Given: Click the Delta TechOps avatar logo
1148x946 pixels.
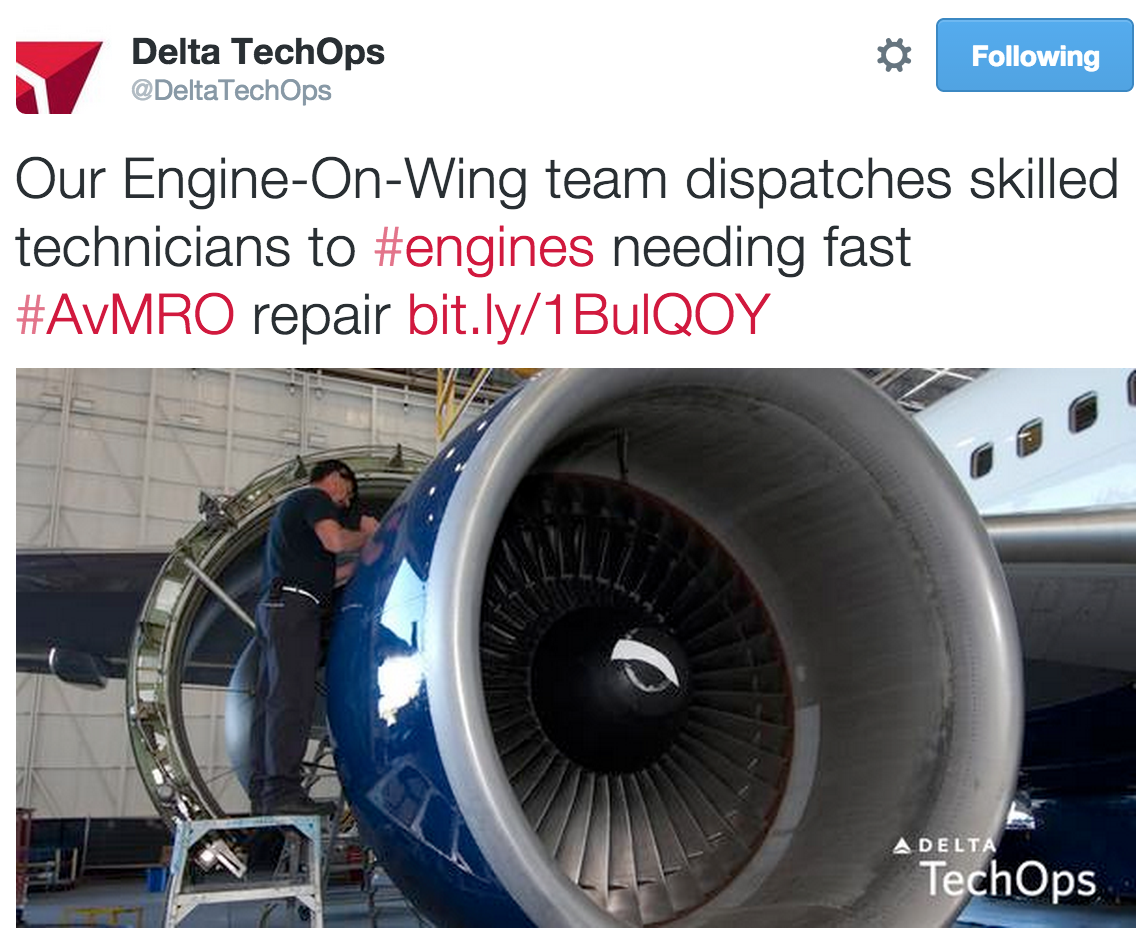Looking at the screenshot, I should [x=59, y=78].
